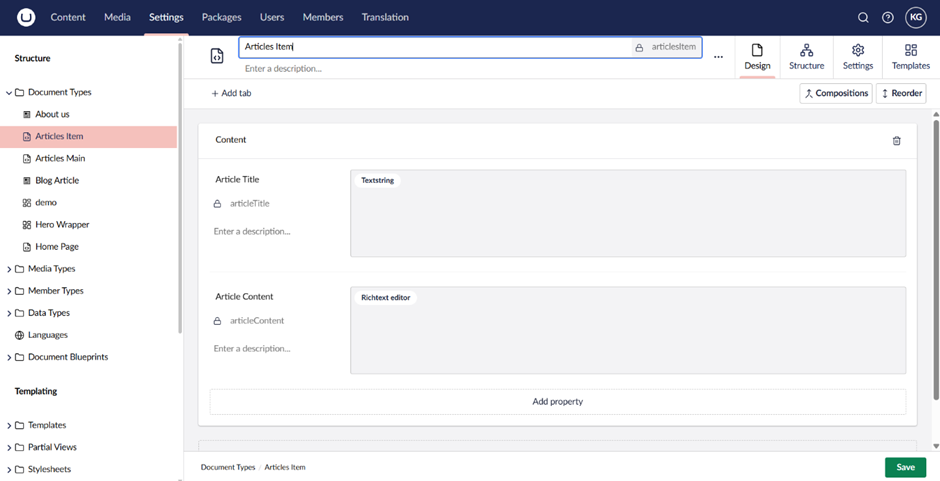Click the left sidebar vertical scrollbar
The image size is (940, 481).
(x=180, y=187)
